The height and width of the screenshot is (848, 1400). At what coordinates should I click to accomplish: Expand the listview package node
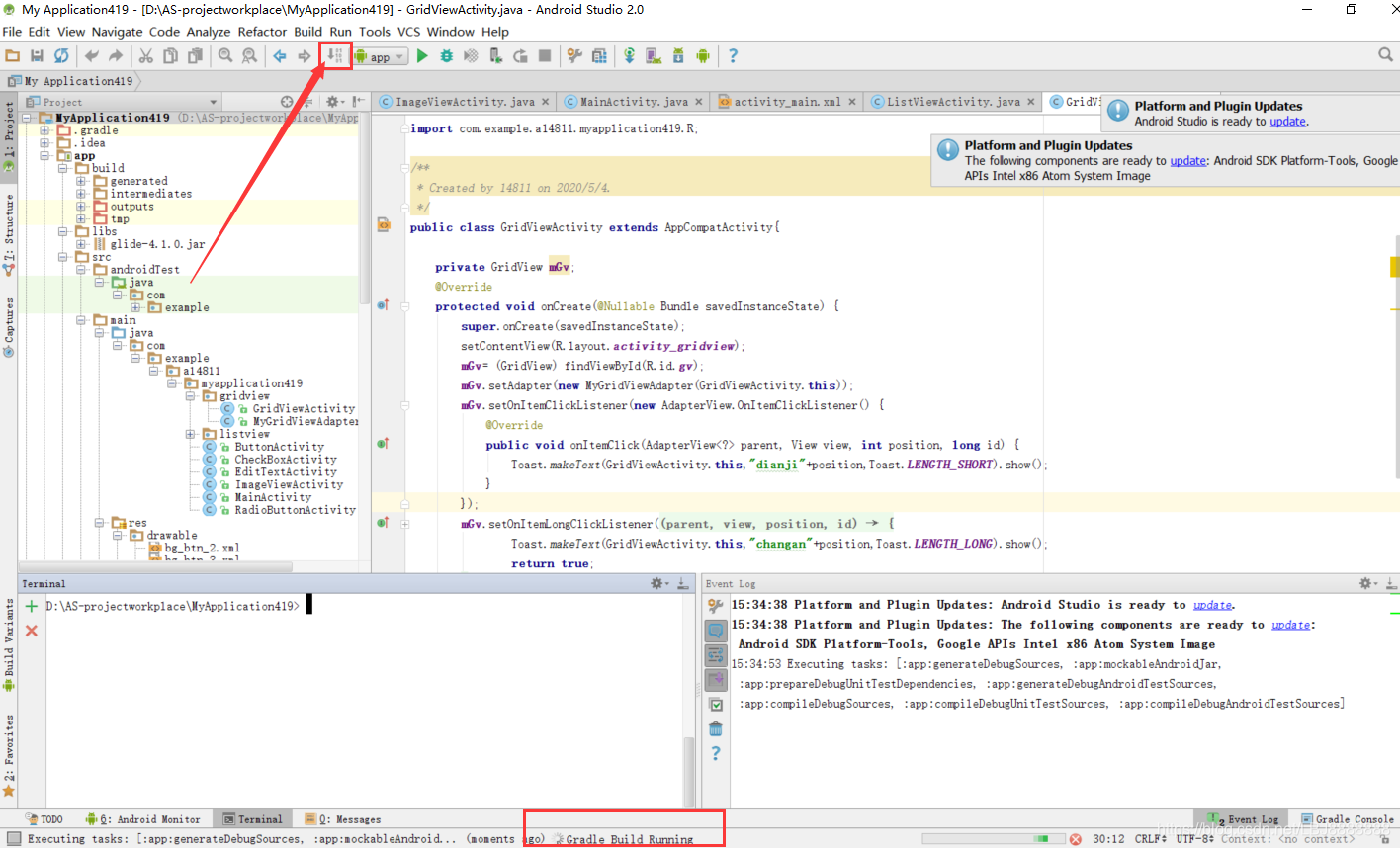point(190,434)
